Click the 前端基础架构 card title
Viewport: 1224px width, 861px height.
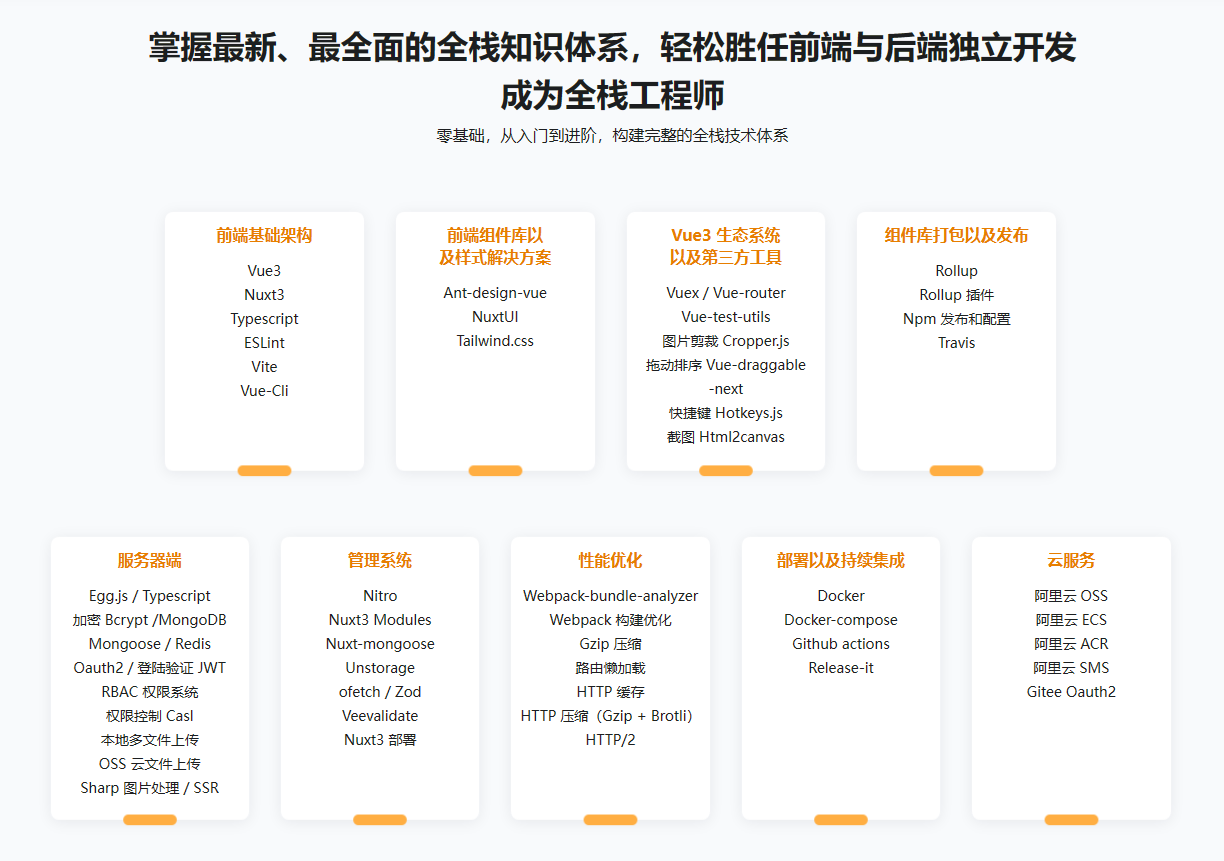[264, 236]
